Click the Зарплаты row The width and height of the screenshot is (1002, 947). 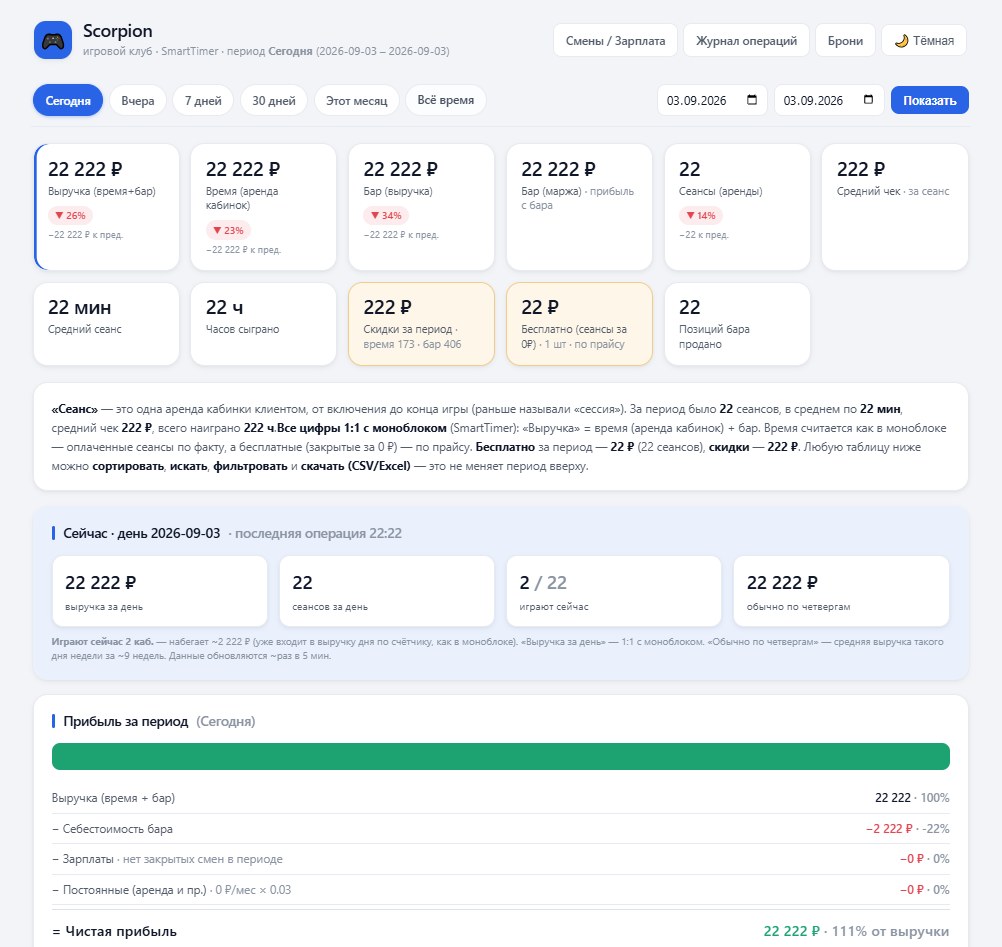(x=500, y=859)
